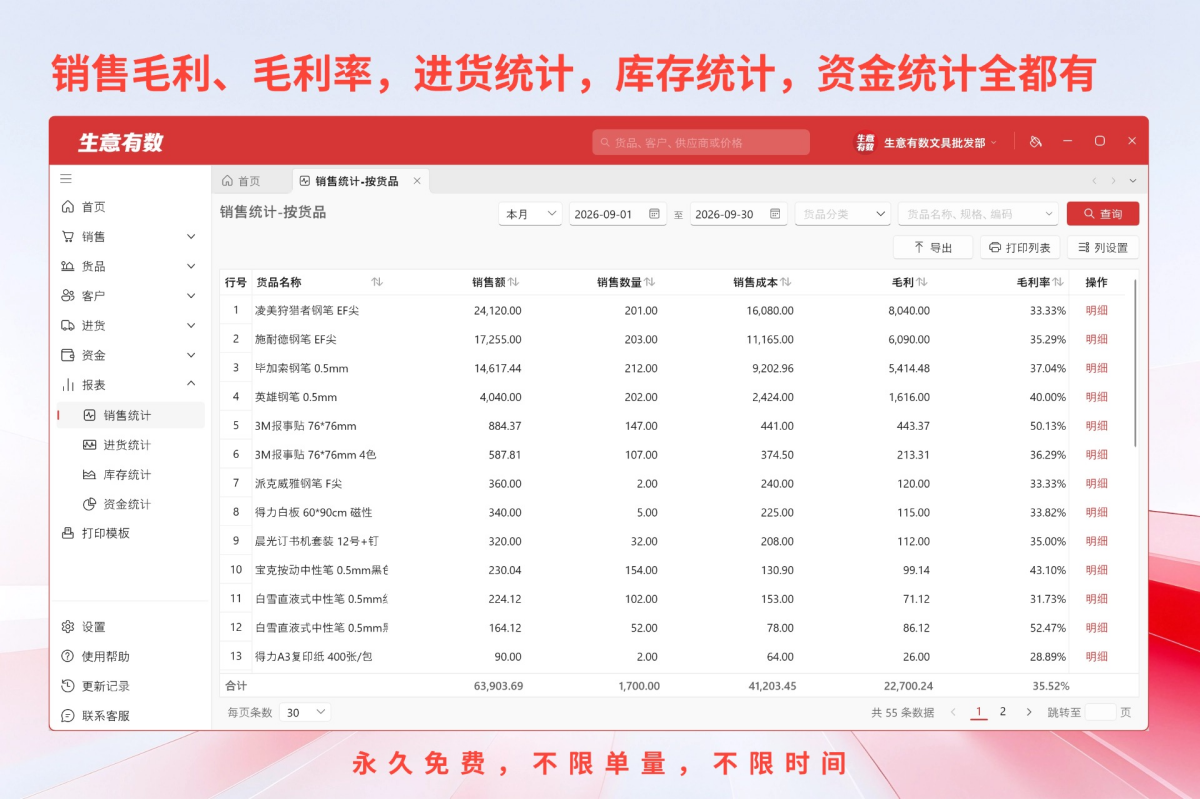Go to page 2 of results
The height and width of the screenshot is (799, 1200).
(x=1003, y=712)
